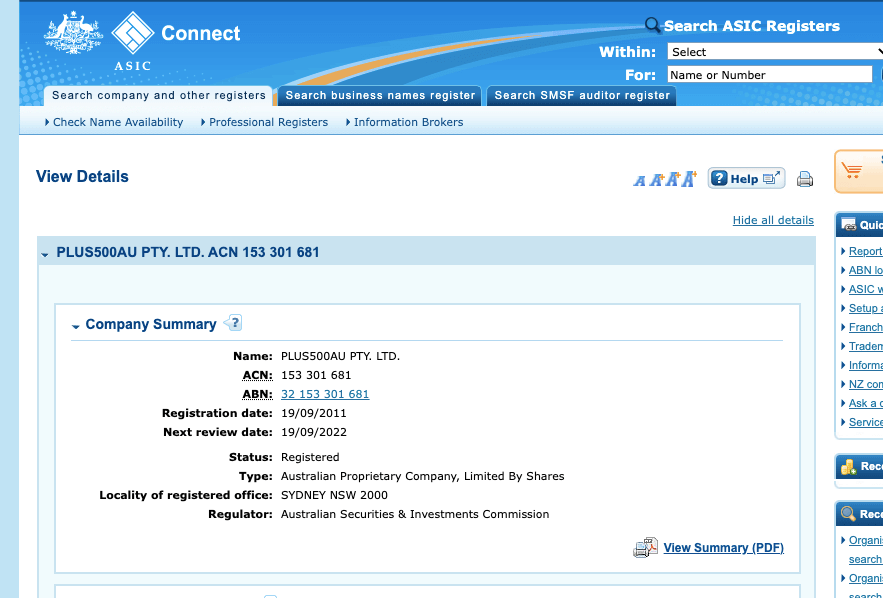Click the Quick links panel header icon
This screenshot has width=883, height=598.
(848, 225)
